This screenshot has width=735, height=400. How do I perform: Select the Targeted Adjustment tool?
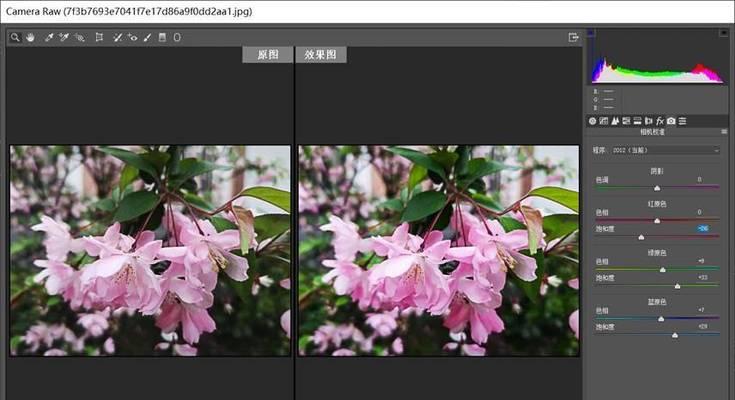[x=79, y=37]
